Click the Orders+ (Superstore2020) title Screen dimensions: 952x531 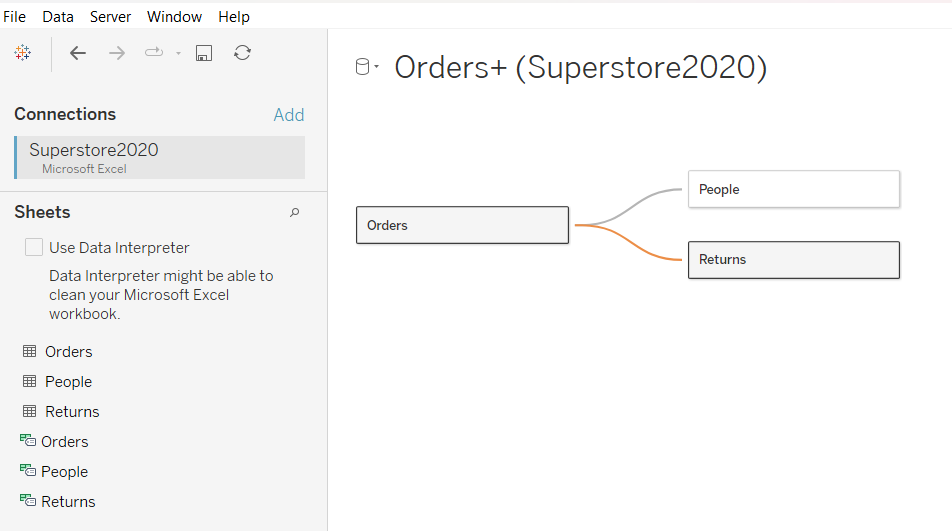pos(580,67)
